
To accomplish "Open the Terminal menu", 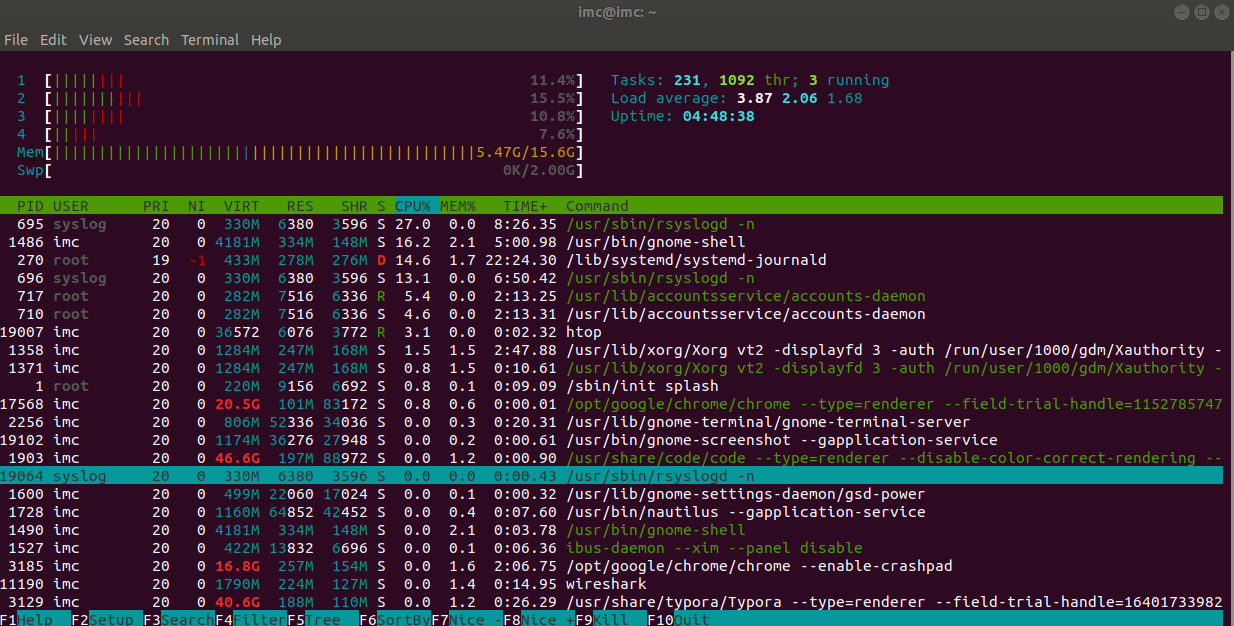I will 210,40.
